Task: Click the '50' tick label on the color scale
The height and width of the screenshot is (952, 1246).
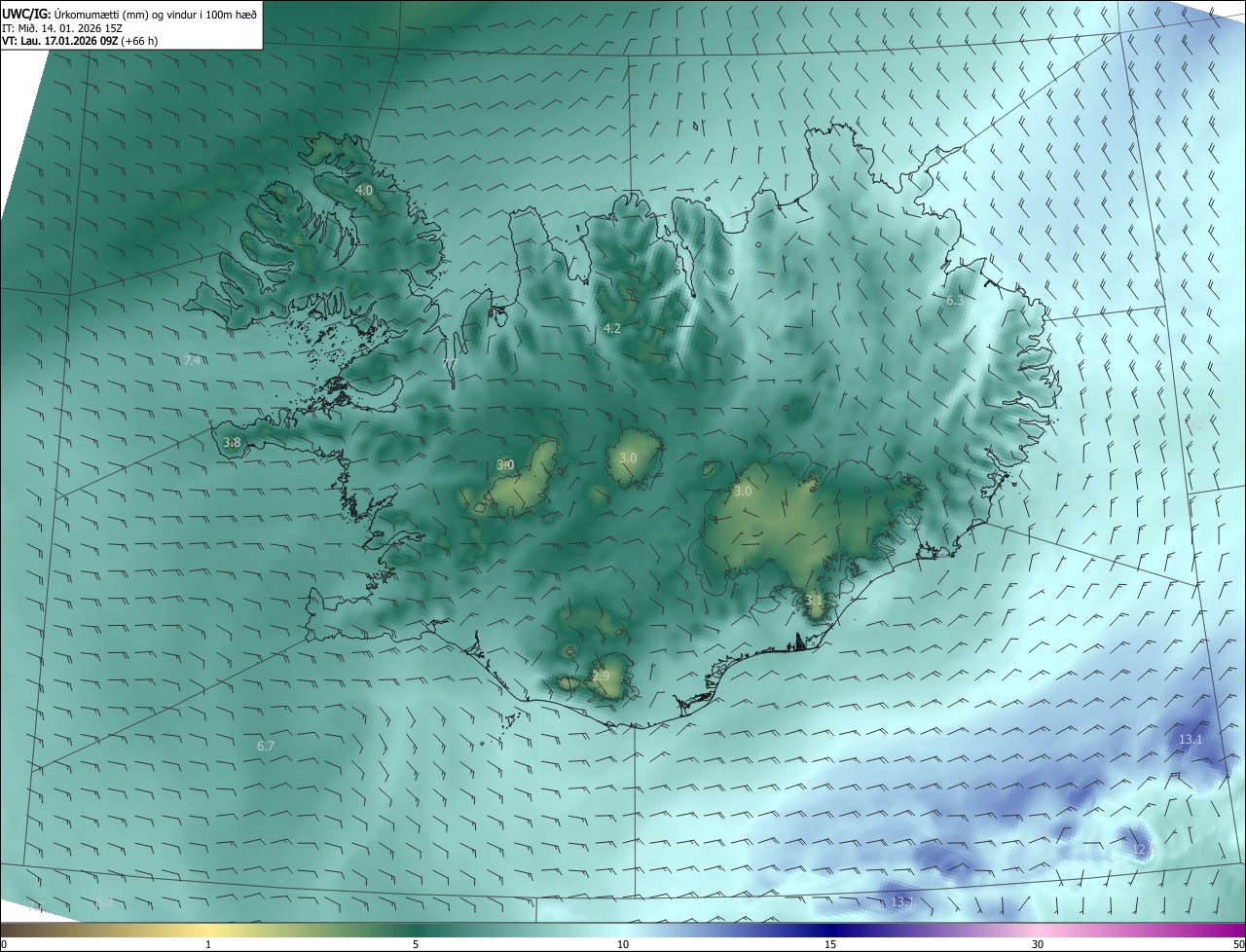Action: tap(1238, 944)
